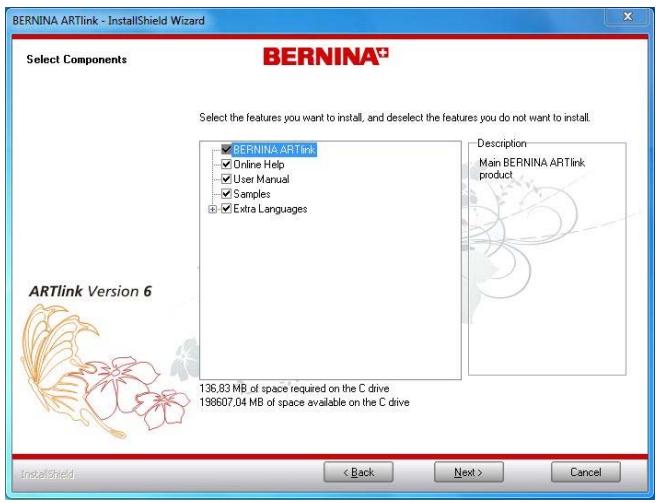
Task: Expand the Extra Languages tree node
Action: 213,209
